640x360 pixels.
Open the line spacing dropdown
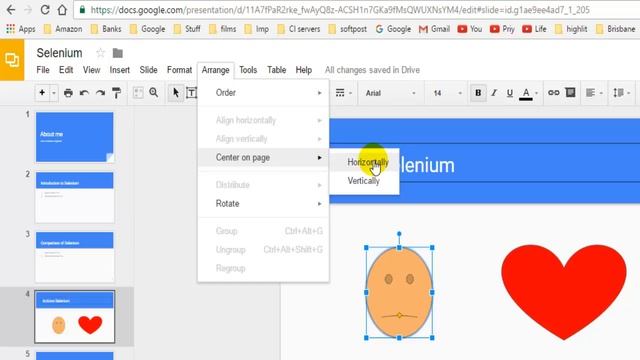pos(622,93)
